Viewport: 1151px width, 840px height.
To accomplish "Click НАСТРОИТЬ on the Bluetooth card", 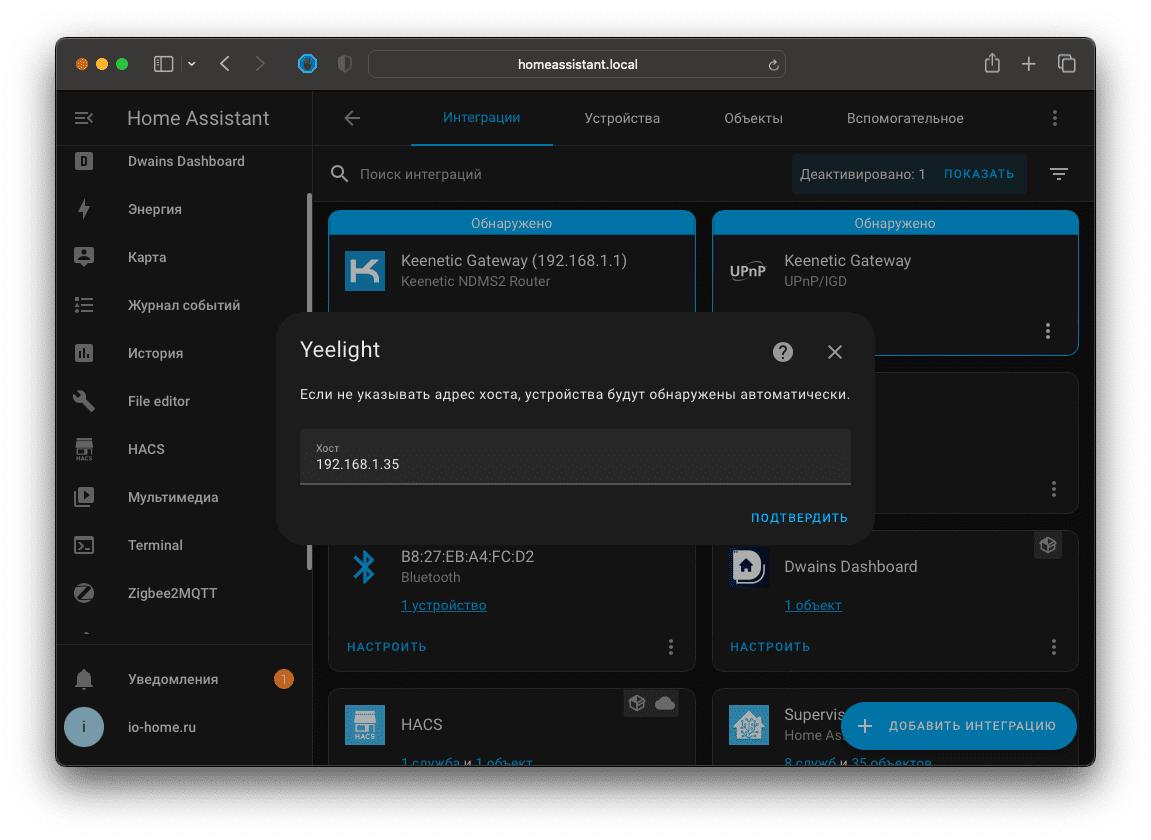I will pyautogui.click(x=387, y=647).
